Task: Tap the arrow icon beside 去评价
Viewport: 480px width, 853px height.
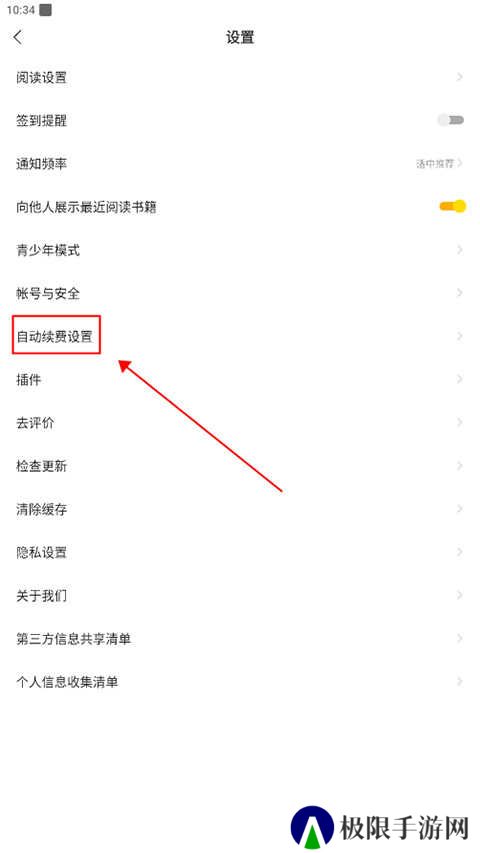Action: click(460, 423)
